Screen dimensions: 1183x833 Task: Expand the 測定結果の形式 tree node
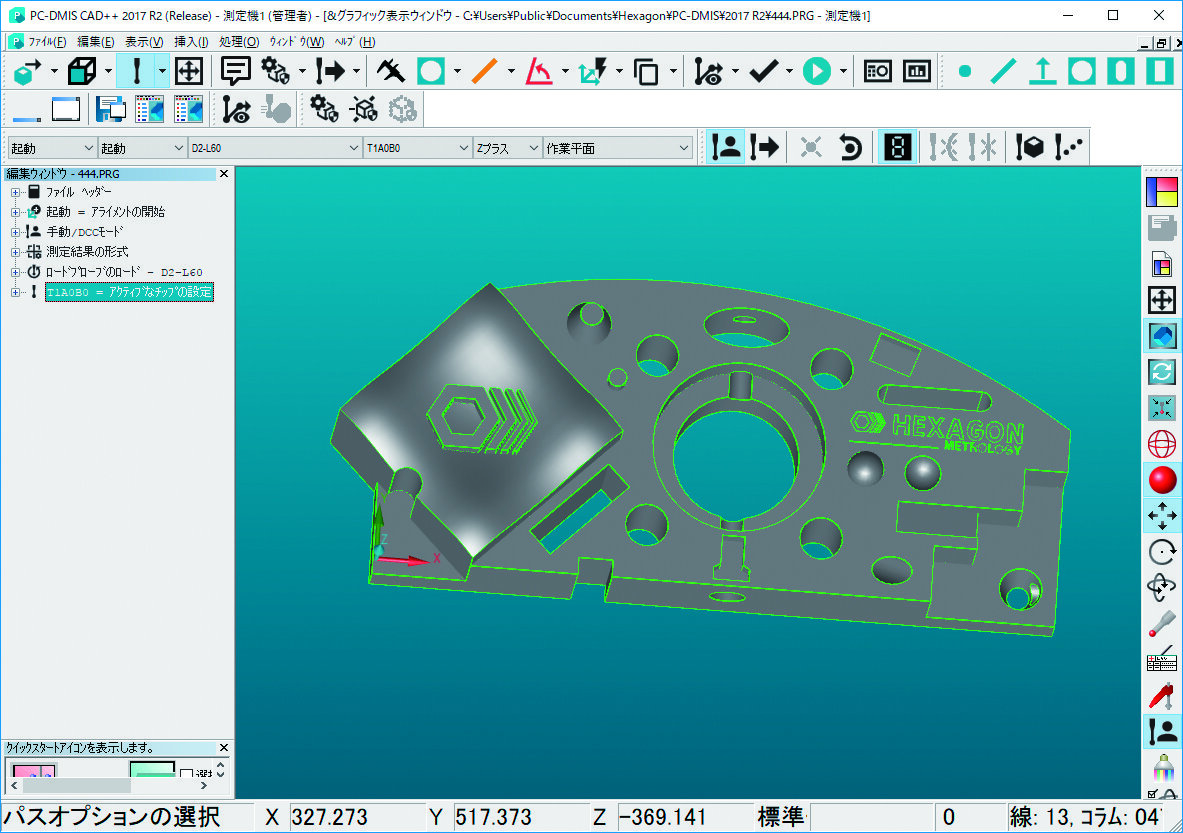coord(15,252)
